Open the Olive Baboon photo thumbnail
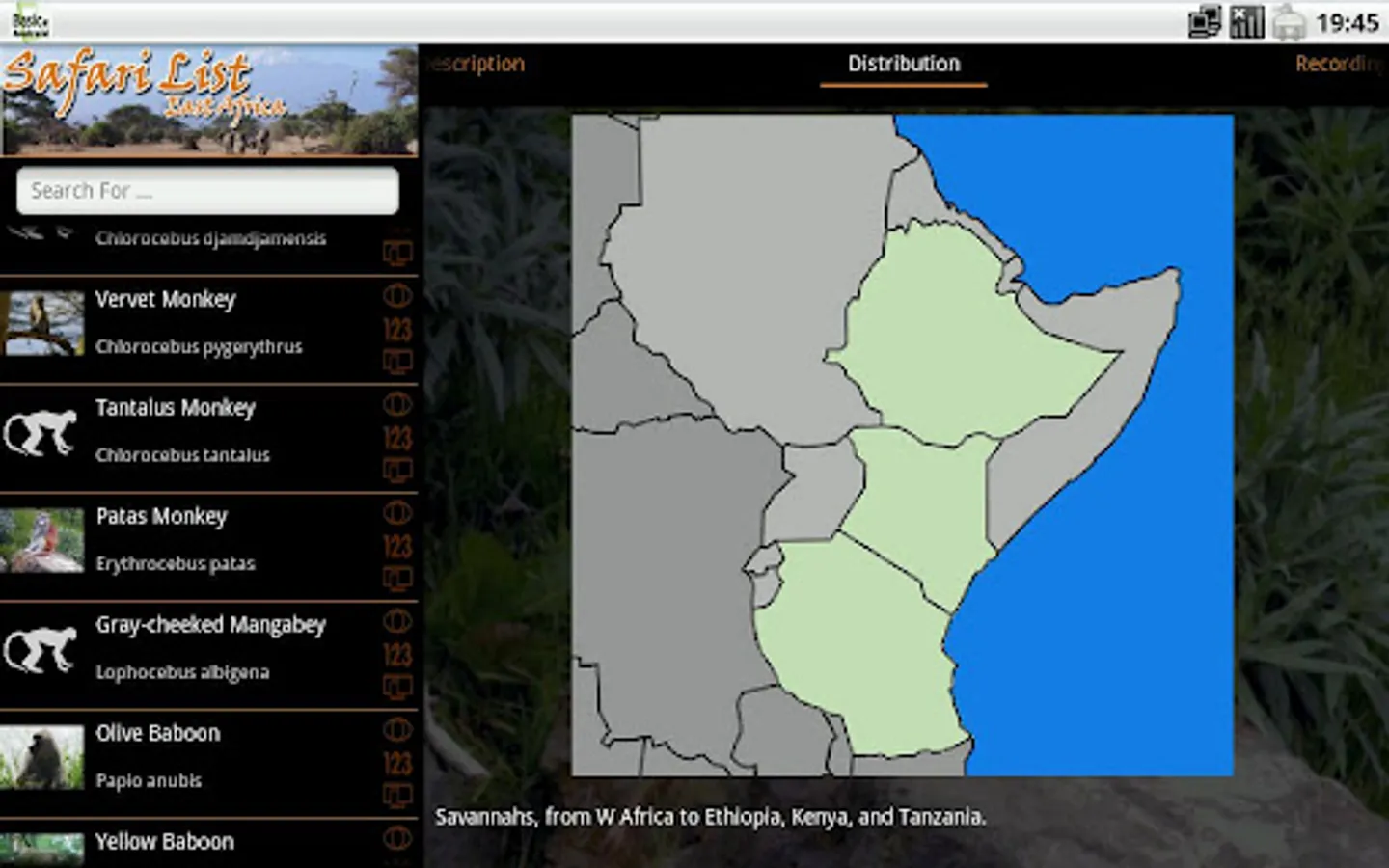 41,758
